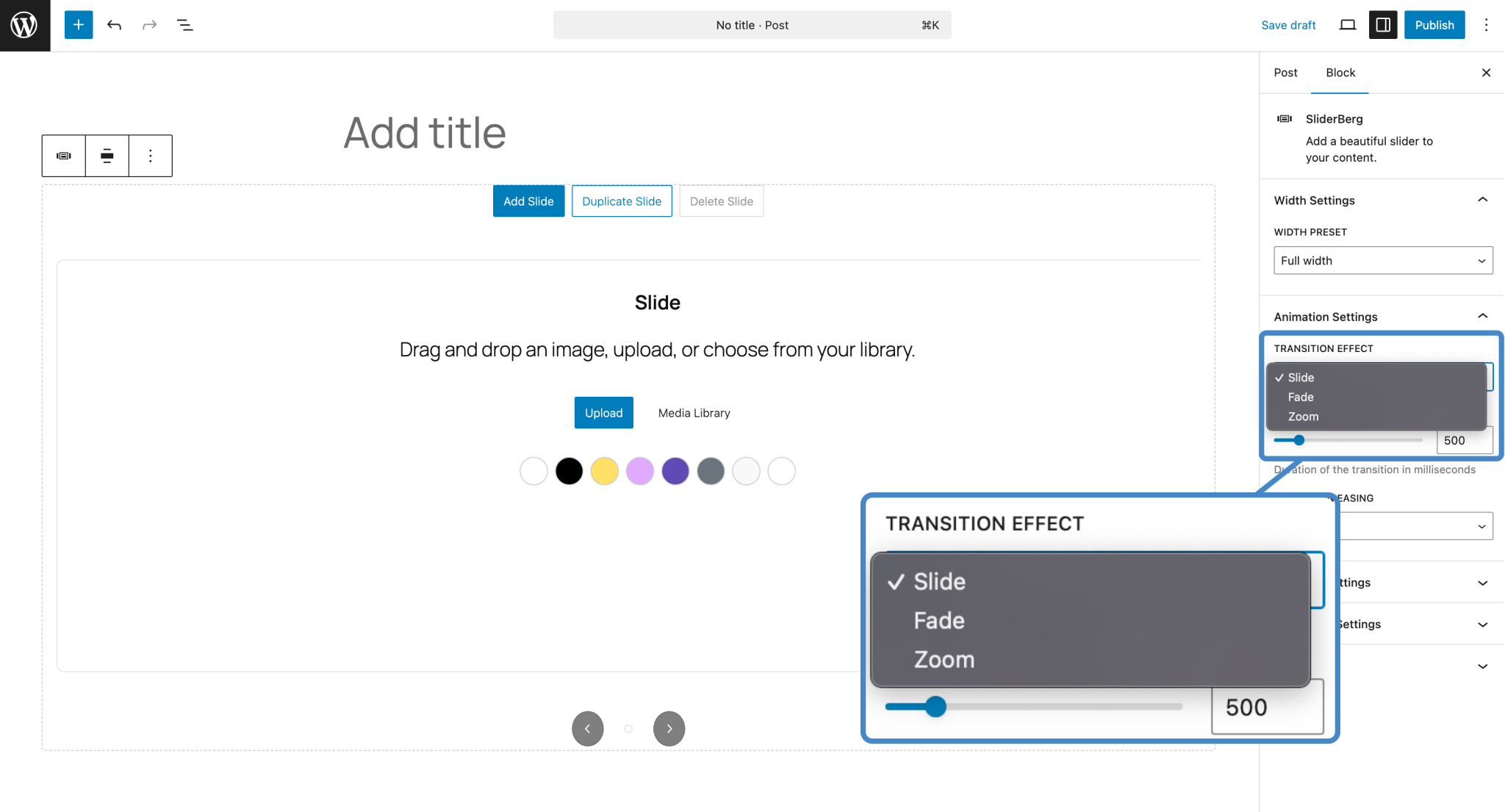Keep Slide selected in transition options

coord(1301,377)
